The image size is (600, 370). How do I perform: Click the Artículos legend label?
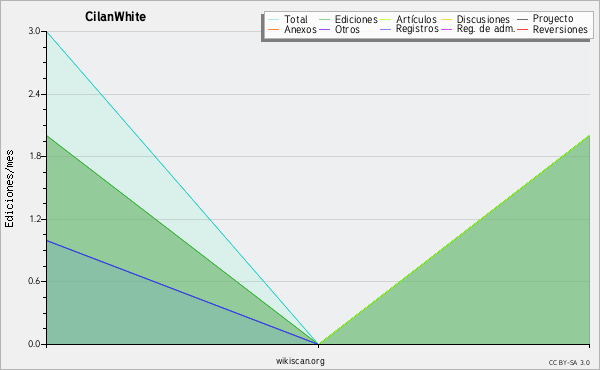click(416, 19)
